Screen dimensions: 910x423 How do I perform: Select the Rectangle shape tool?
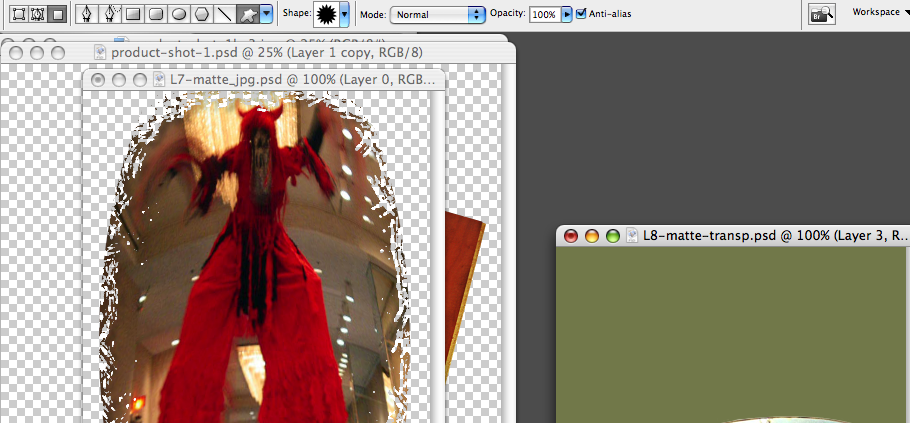click(x=134, y=15)
